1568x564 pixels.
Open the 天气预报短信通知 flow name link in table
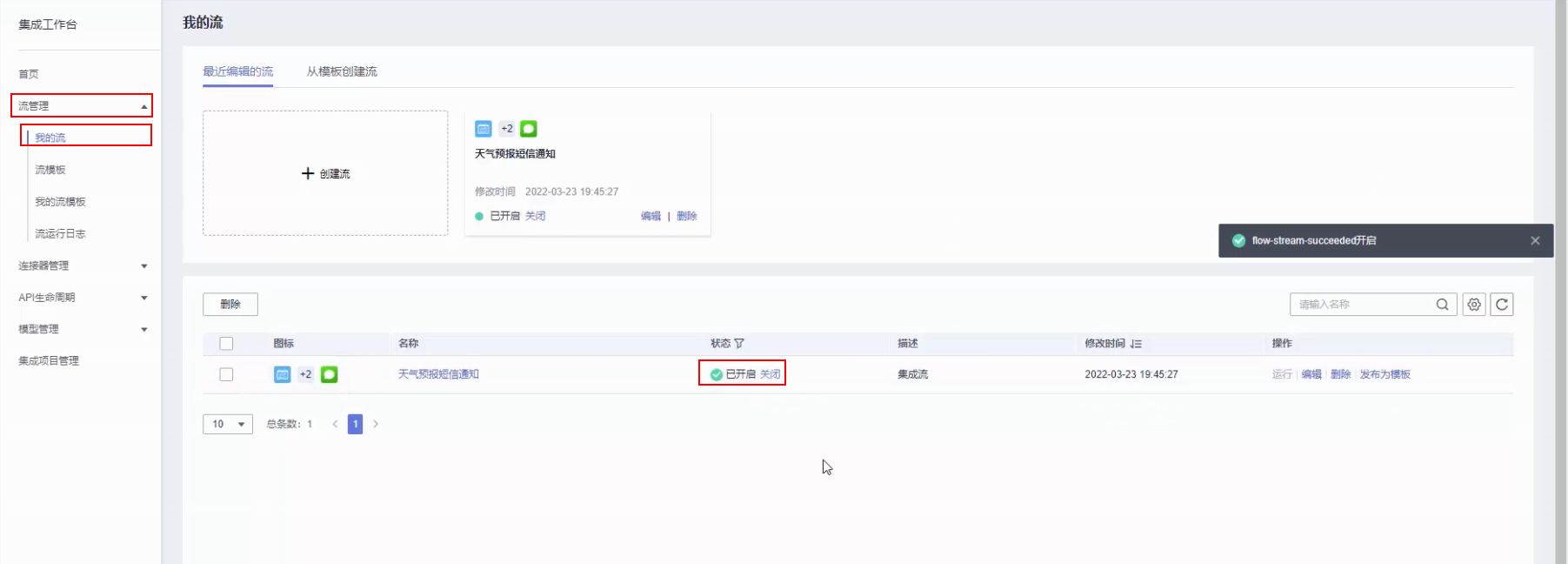[438, 374]
